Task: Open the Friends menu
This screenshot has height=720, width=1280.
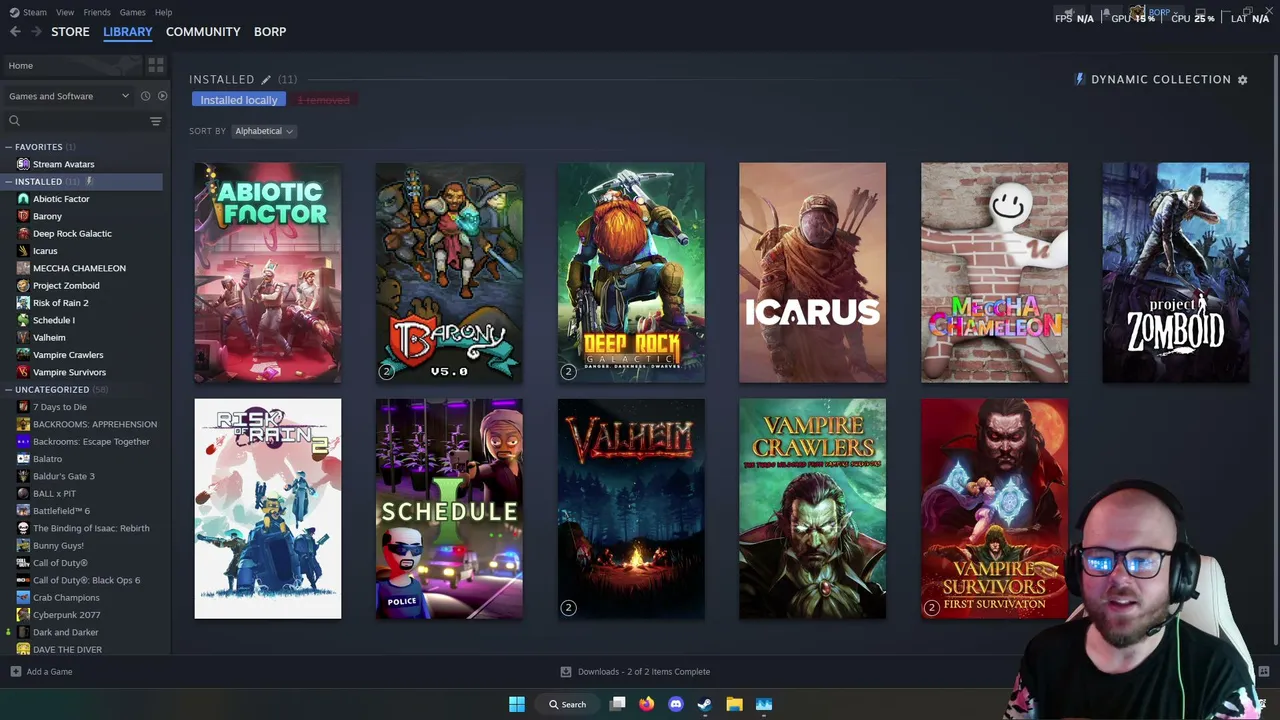Action: (97, 12)
